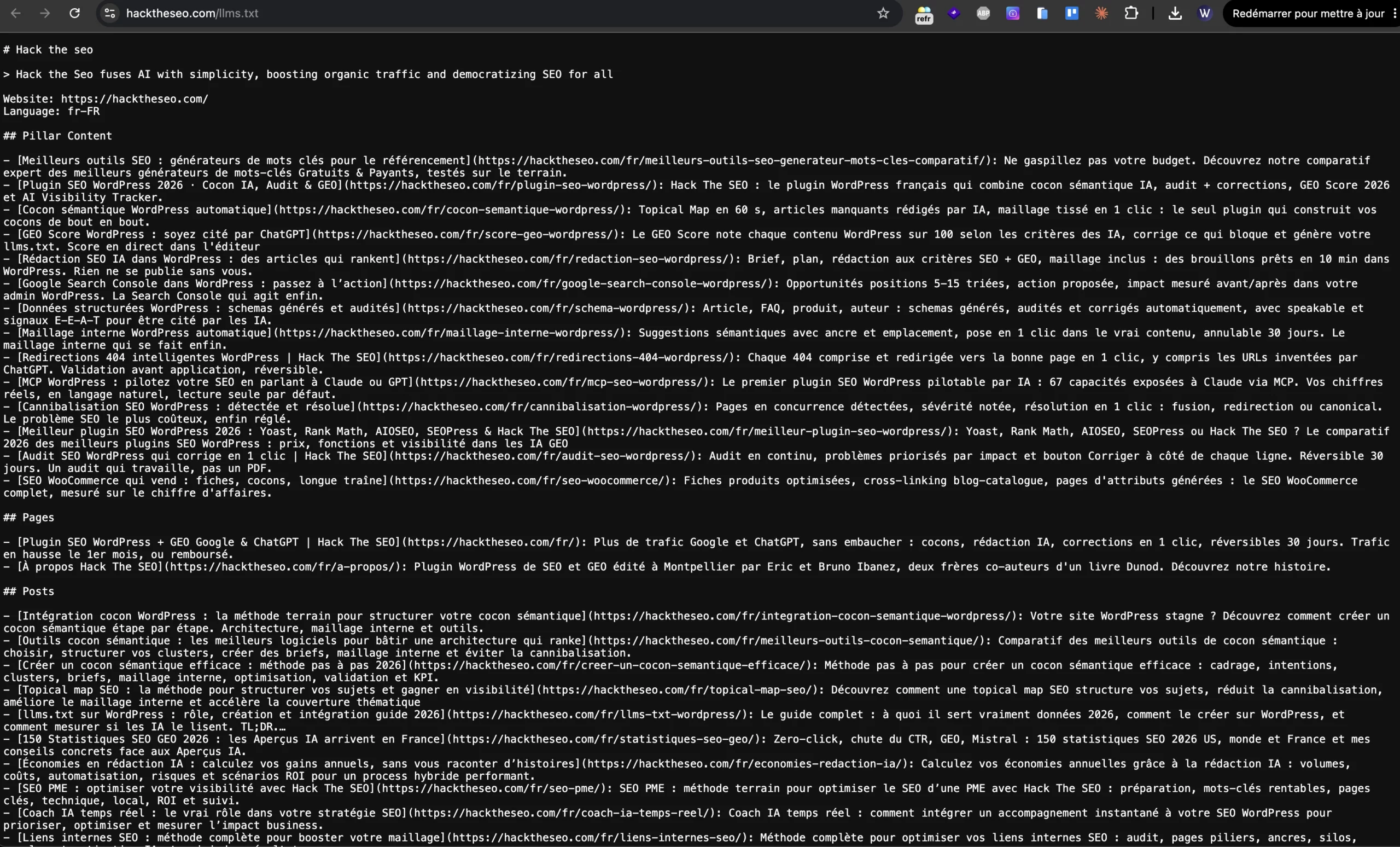Click the '# Hack the seo' heading
The width and height of the screenshot is (1400, 847).
click(x=48, y=49)
